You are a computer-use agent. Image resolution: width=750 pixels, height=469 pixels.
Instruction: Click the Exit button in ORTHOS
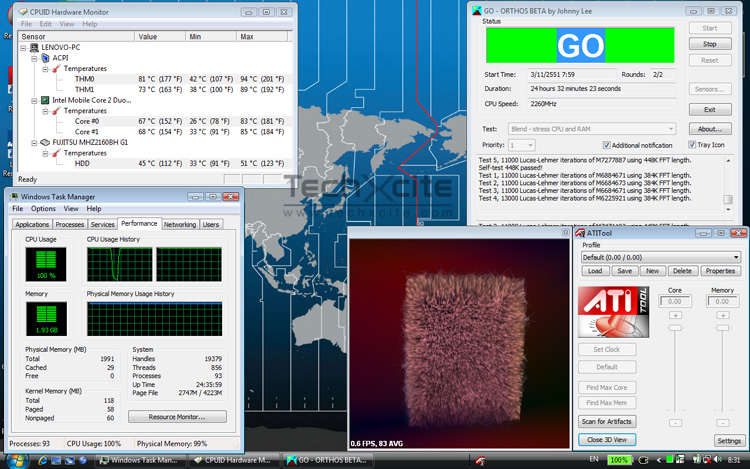[710, 109]
